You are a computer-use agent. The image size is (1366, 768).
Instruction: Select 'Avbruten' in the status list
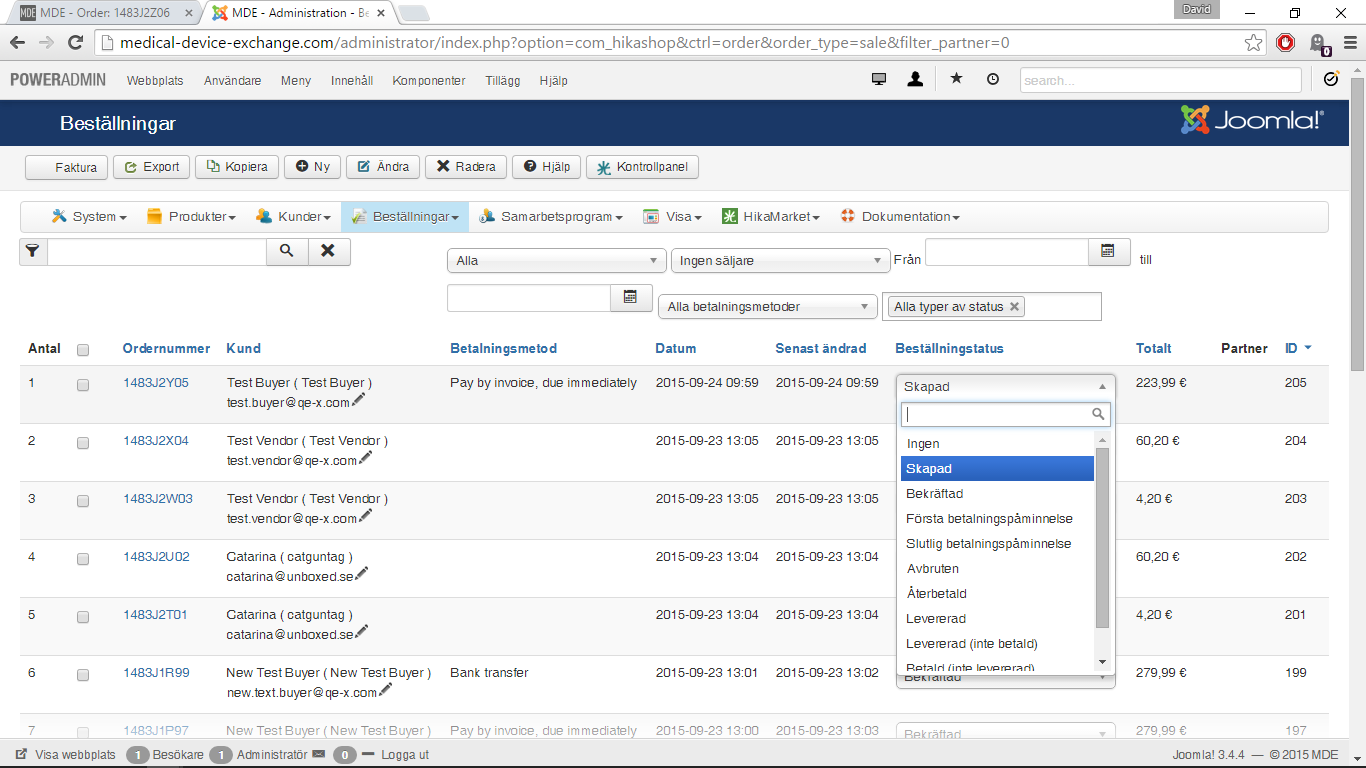998,569
